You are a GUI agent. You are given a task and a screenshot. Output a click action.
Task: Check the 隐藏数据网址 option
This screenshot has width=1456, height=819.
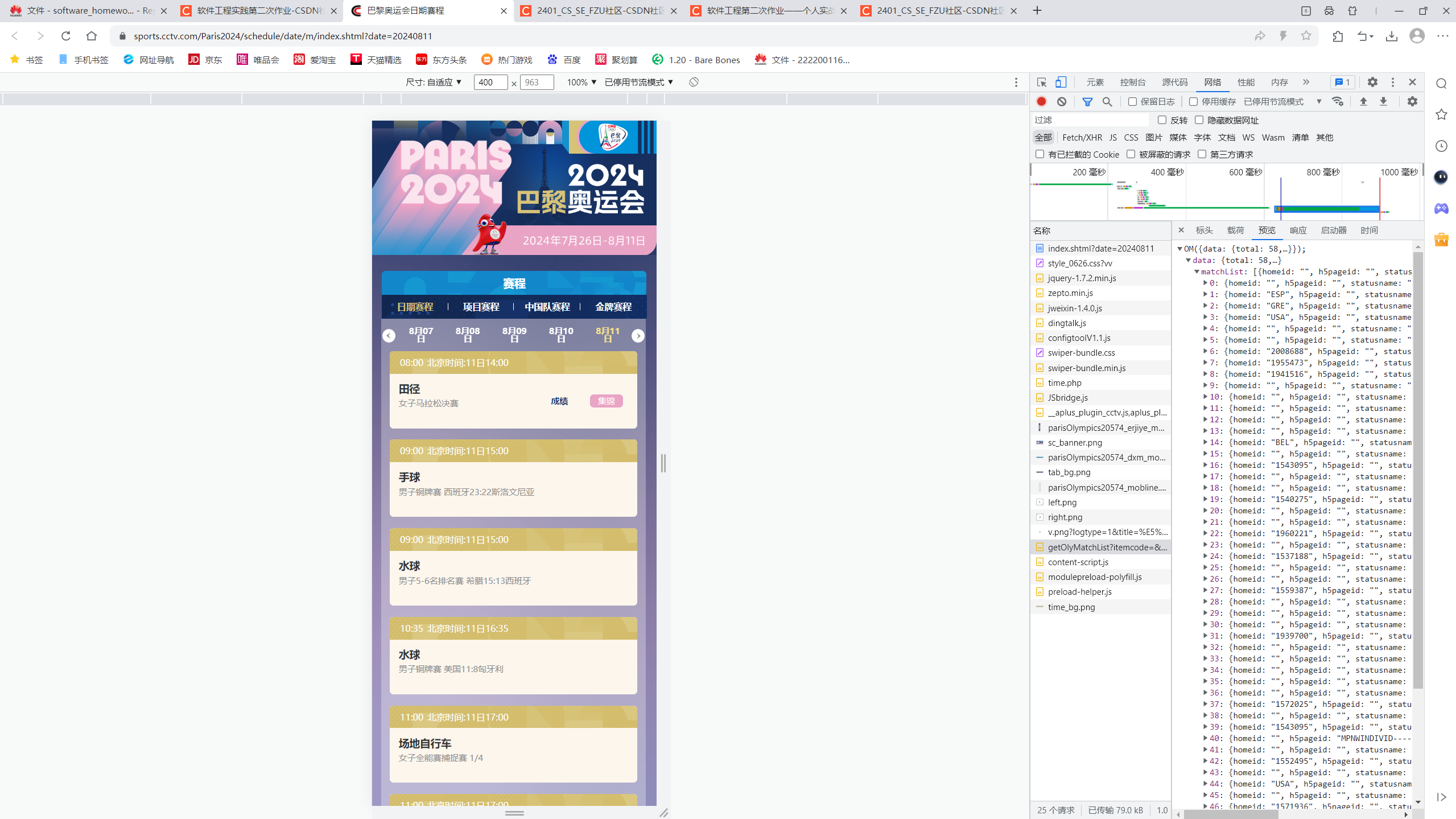[1199, 120]
